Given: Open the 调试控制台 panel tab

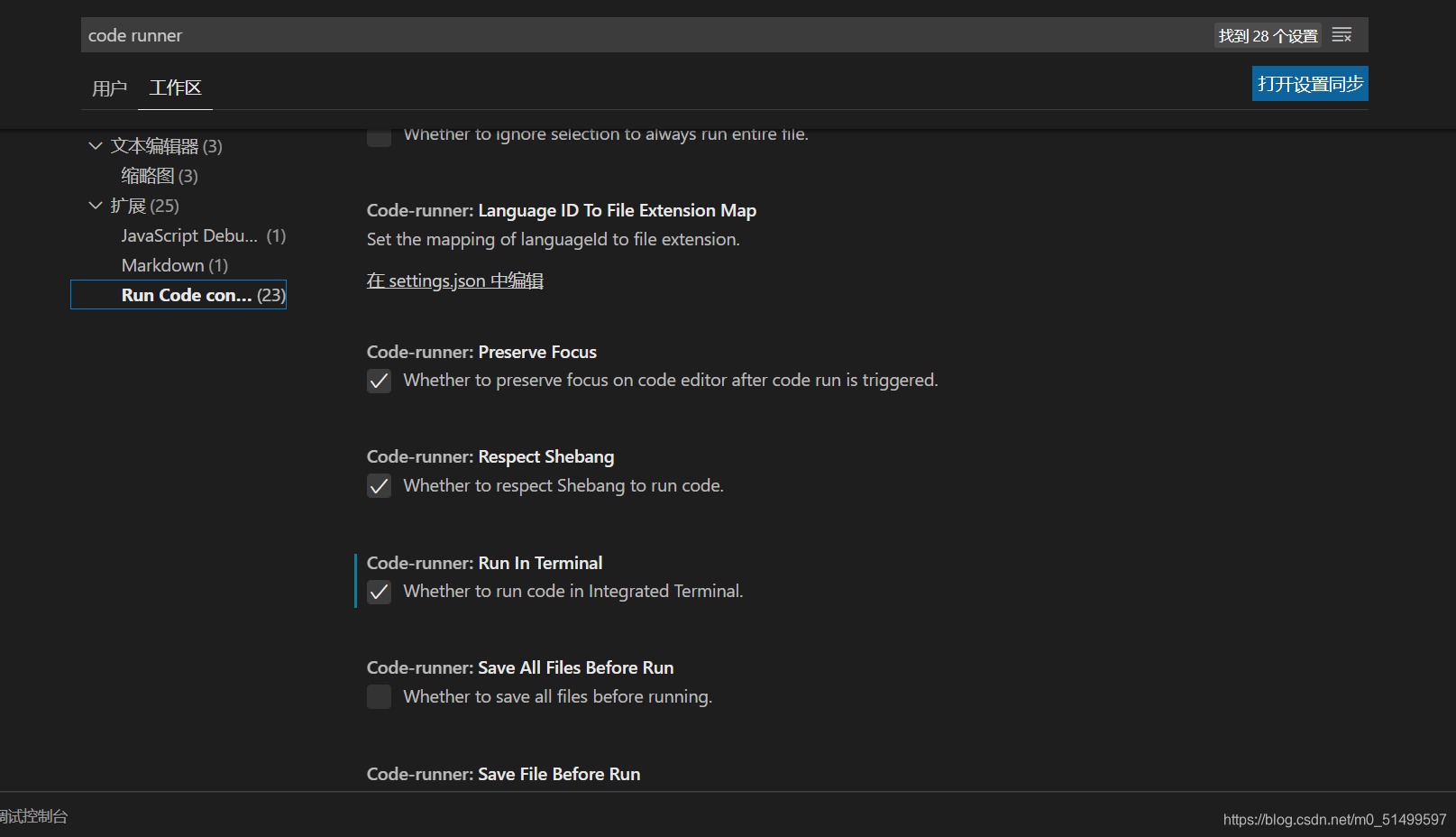Looking at the screenshot, I should coord(33,816).
